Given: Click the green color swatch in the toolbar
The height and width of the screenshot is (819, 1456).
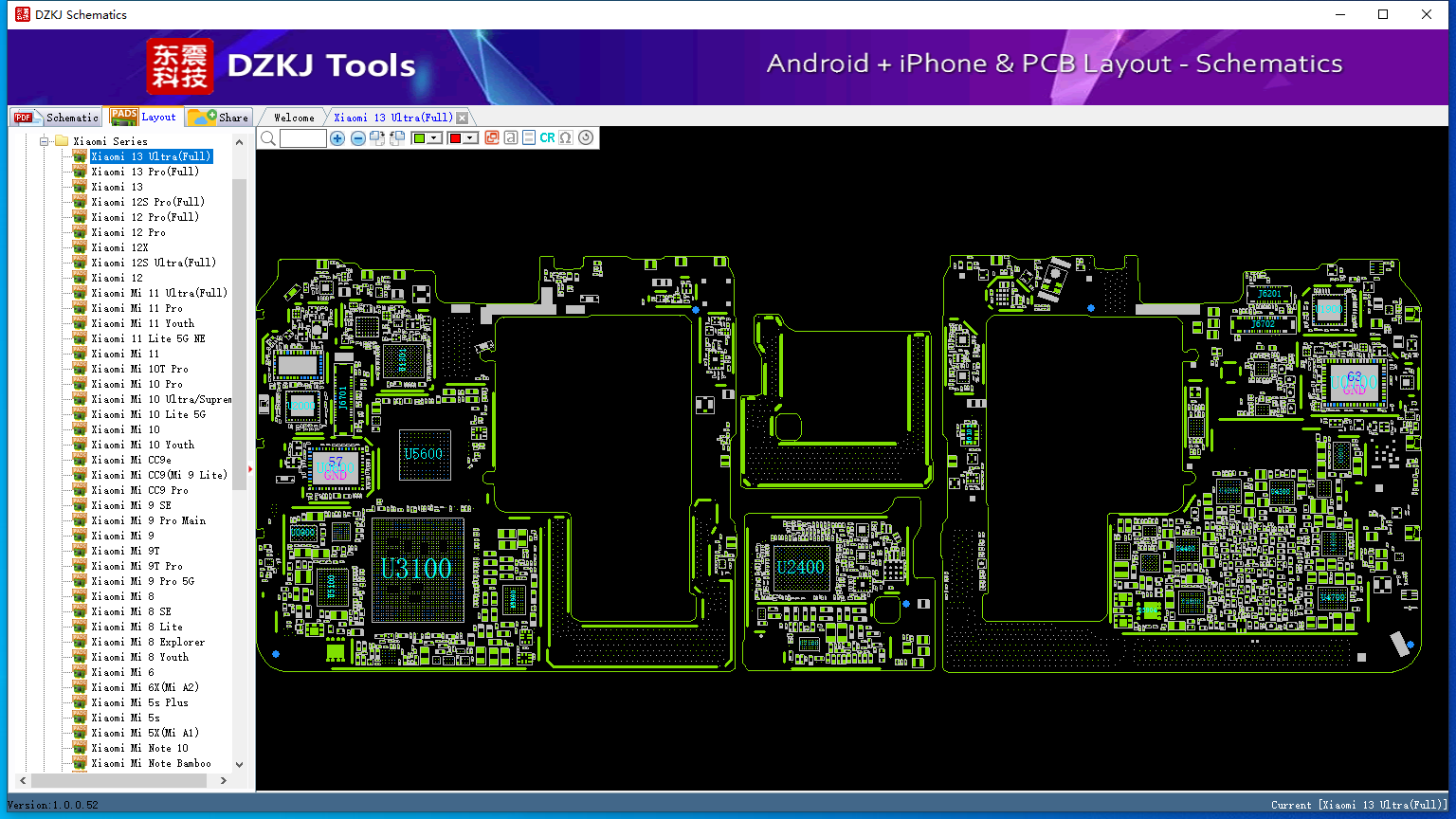Looking at the screenshot, I should [x=419, y=138].
